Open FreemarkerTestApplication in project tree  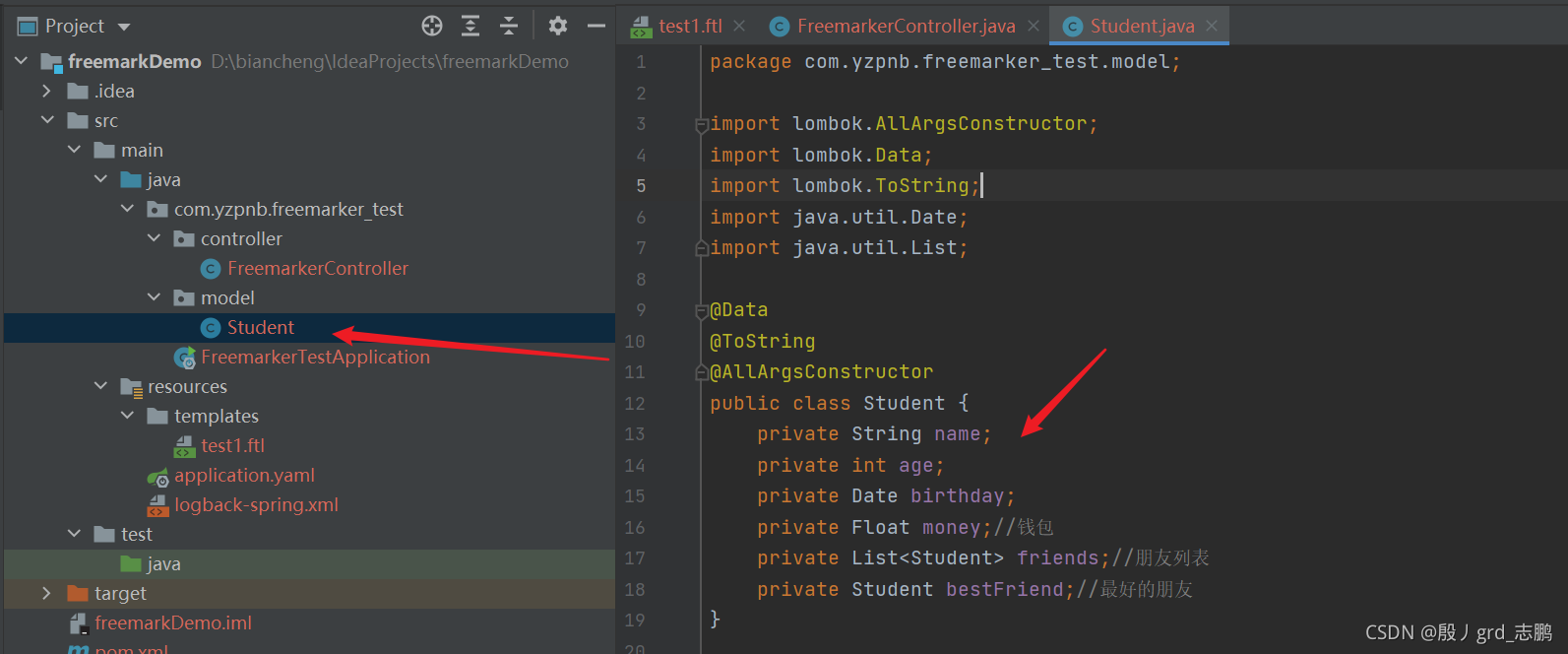pos(315,357)
